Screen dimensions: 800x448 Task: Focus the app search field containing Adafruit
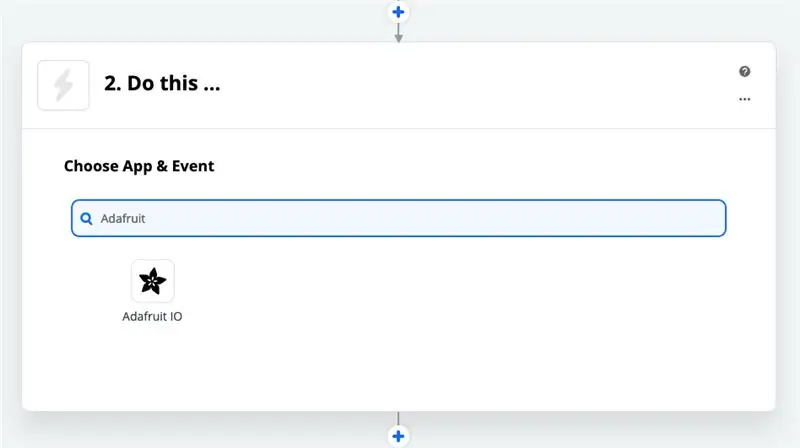click(x=398, y=218)
